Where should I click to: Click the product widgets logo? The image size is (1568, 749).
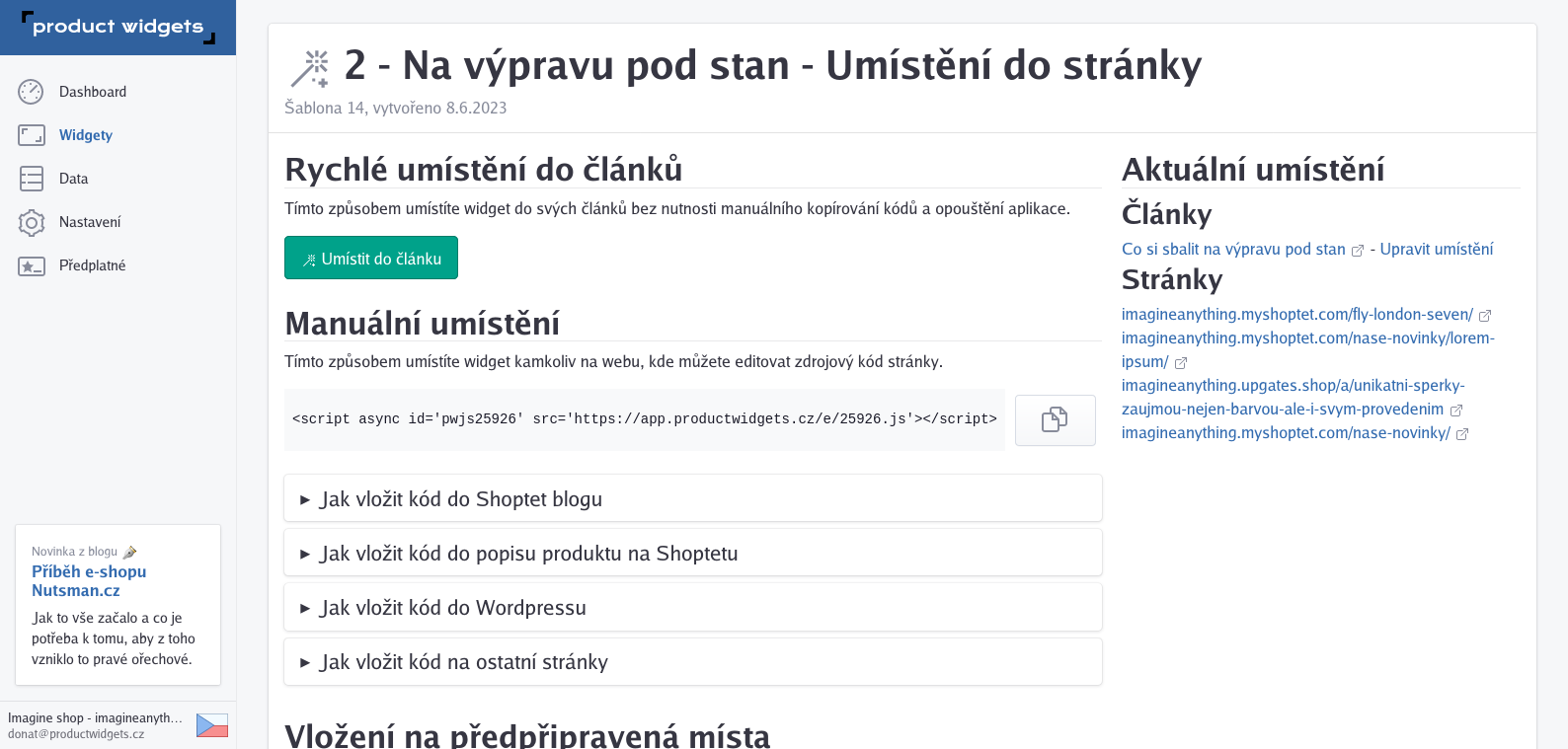[118, 27]
